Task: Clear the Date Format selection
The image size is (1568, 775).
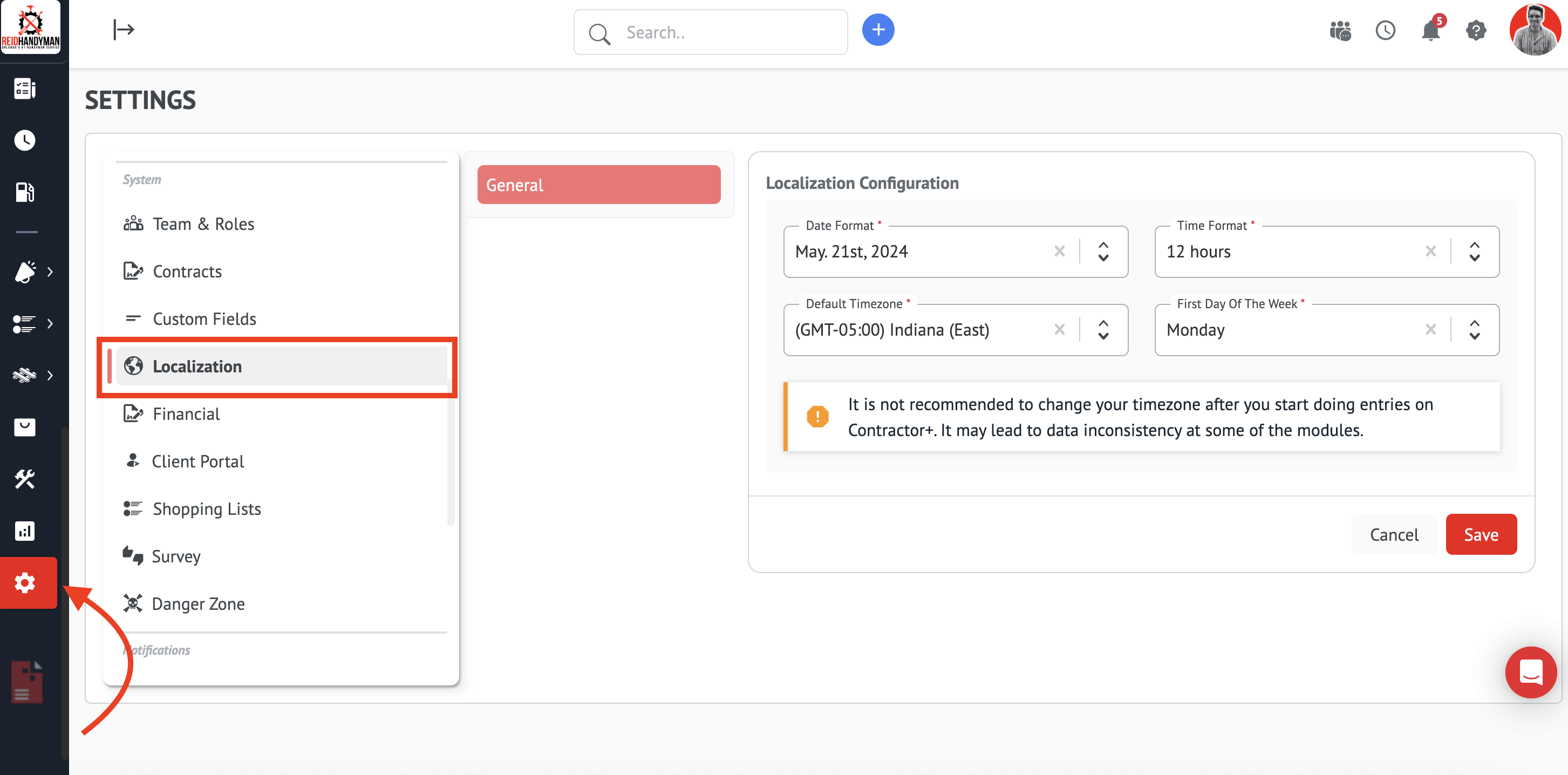Action: [1059, 251]
